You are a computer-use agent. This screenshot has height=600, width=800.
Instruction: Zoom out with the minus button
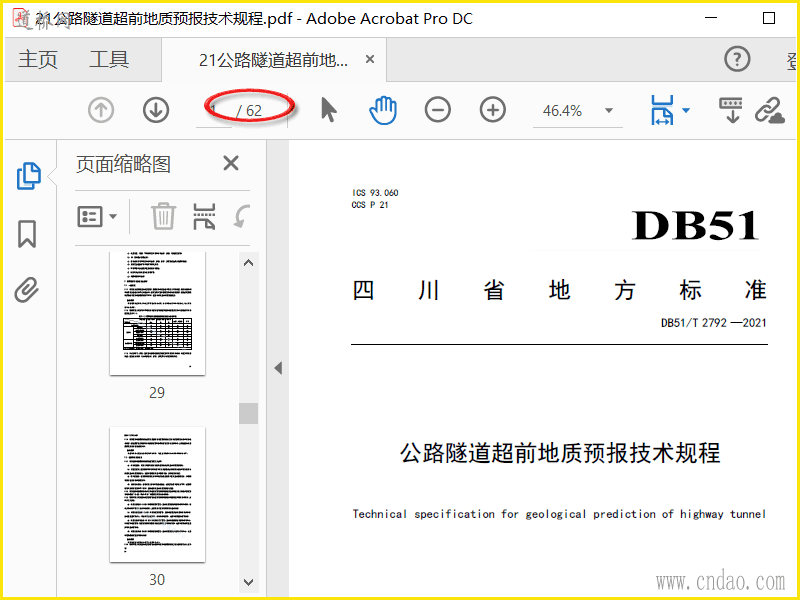coord(438,110)
